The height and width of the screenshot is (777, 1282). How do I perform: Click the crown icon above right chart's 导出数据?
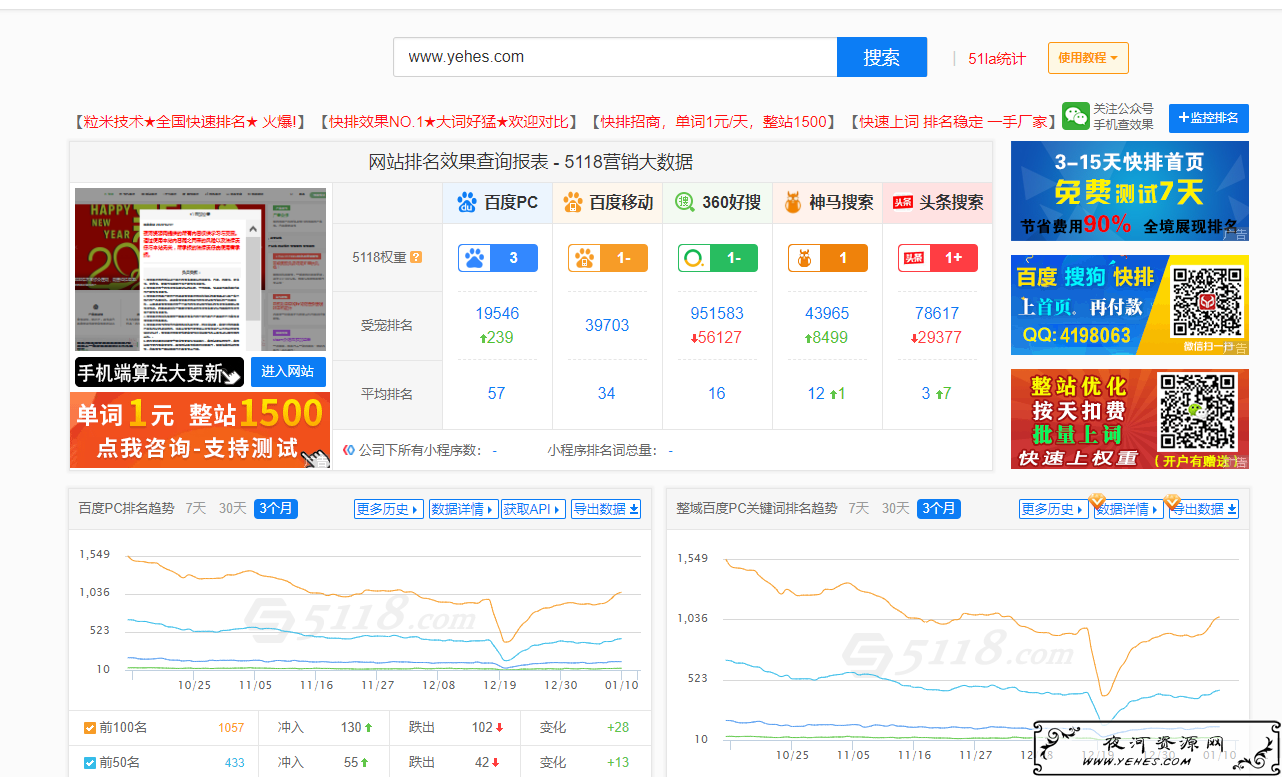click(x=1172, y=500)
